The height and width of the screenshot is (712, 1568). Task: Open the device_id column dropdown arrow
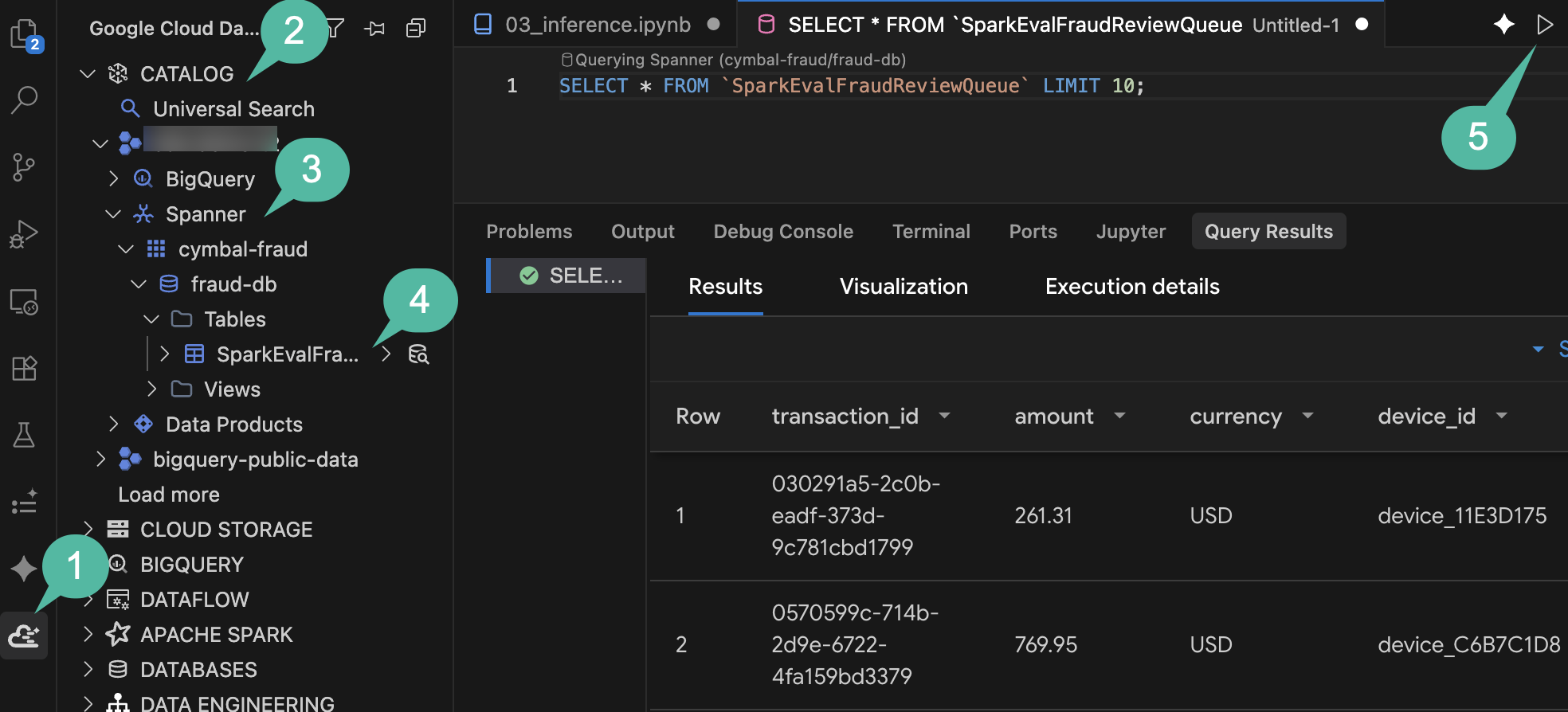click(x=1502, y=415)
